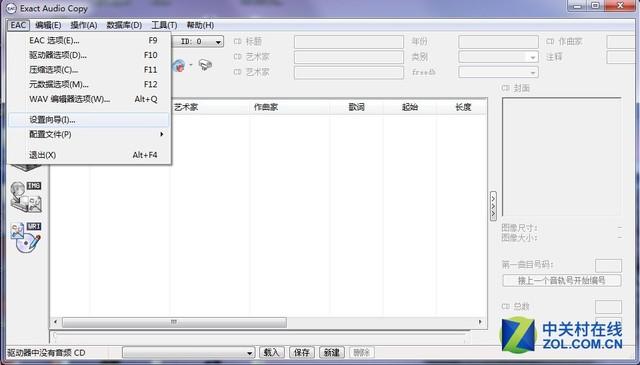The height and width of the screenshot is (365, 640).
Task: Open the drive ID: 0 dropdown
Action: pos(198,41)
